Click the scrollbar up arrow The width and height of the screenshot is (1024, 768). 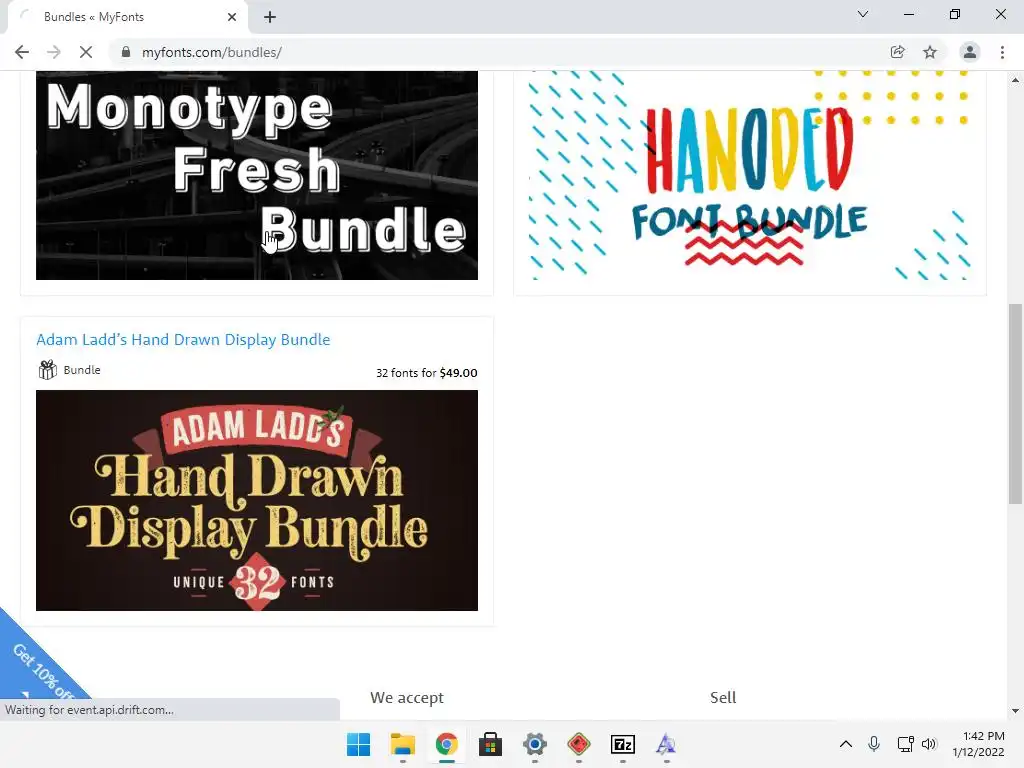point(1015,80)
